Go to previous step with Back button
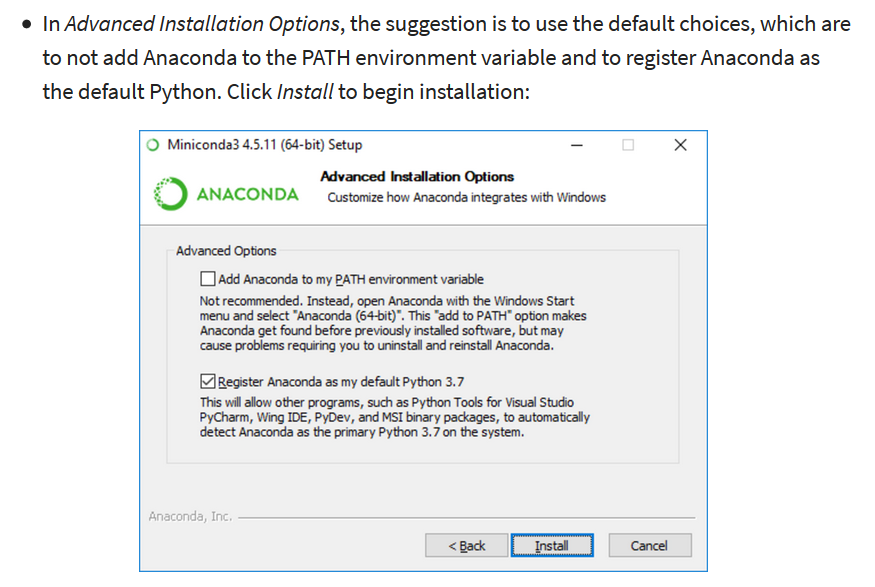 tap(467, 545)
